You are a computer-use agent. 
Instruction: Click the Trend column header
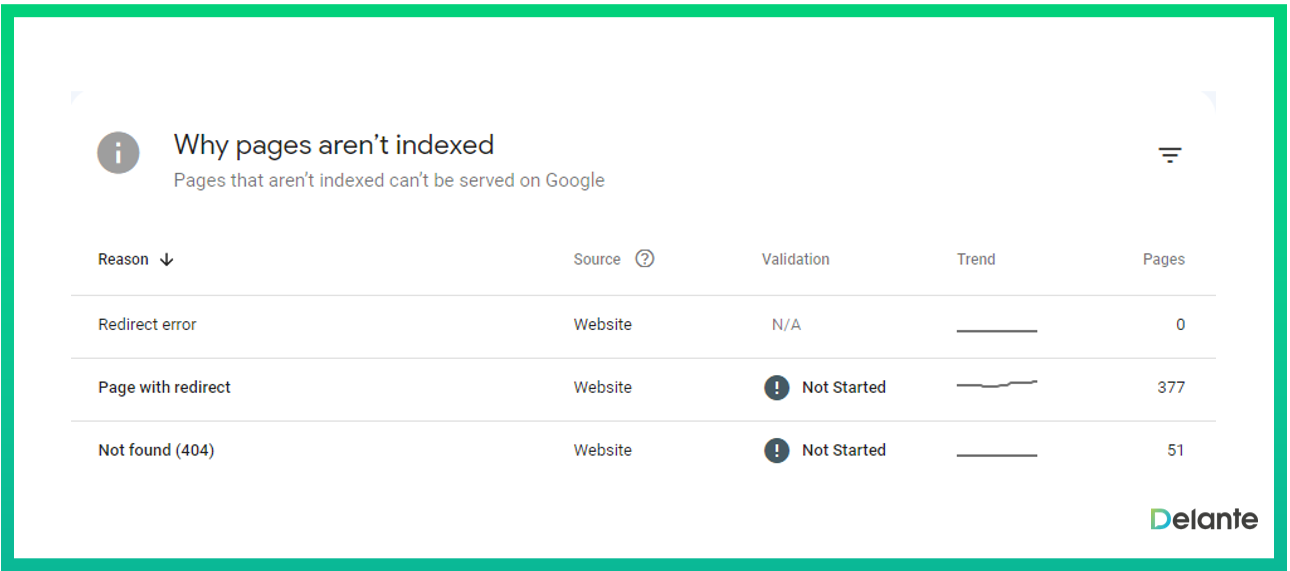click(975, 259)
